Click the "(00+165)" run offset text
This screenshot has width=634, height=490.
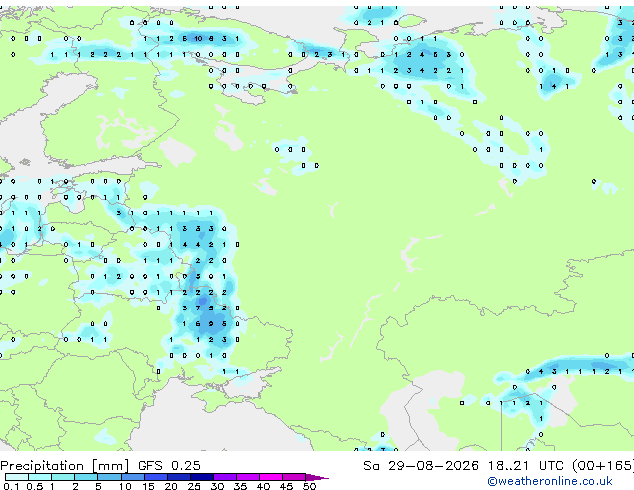point(603,466)
